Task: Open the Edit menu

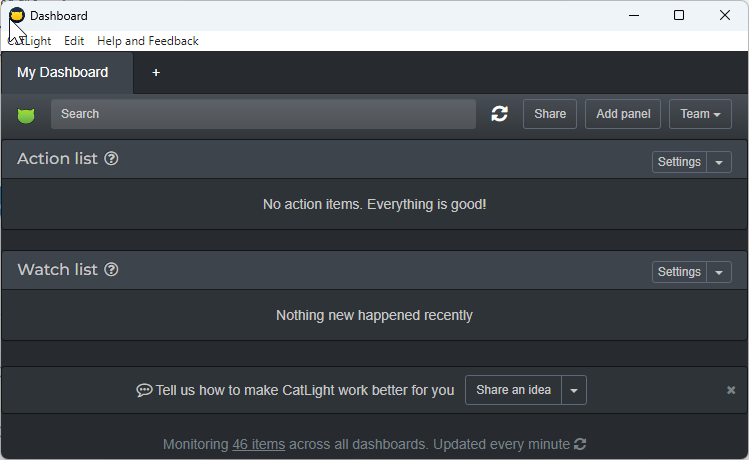Action: pyautogui.click(x=74, y=41)
